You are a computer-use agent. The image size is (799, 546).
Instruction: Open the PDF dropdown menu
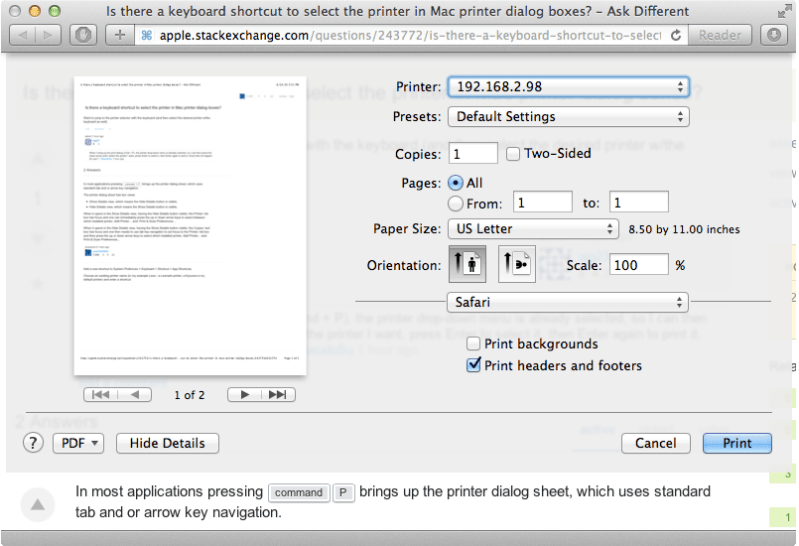pos(78,443)
